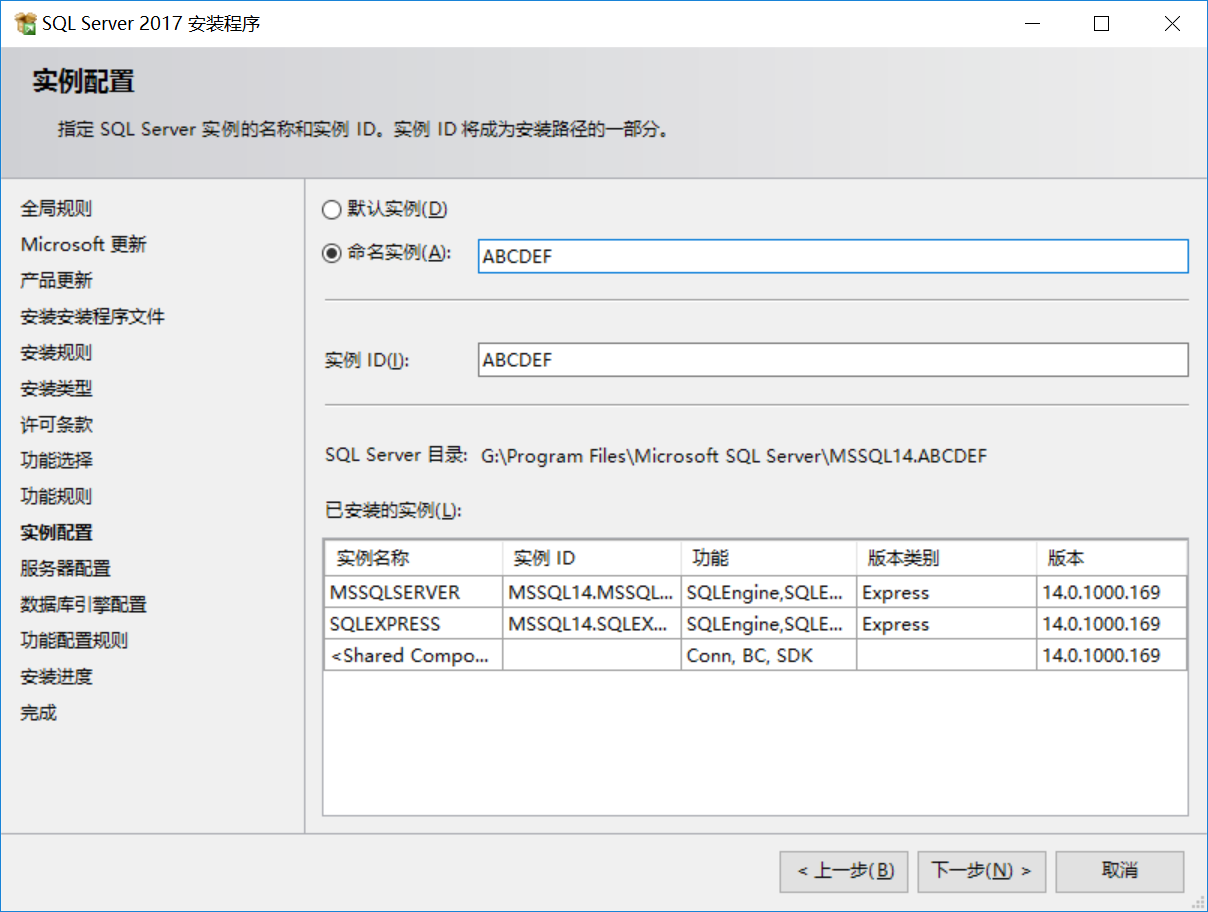This screenshot has height=912, width=1208.
Task: Select the 默认实例 radio button
Action: point(331,210)
